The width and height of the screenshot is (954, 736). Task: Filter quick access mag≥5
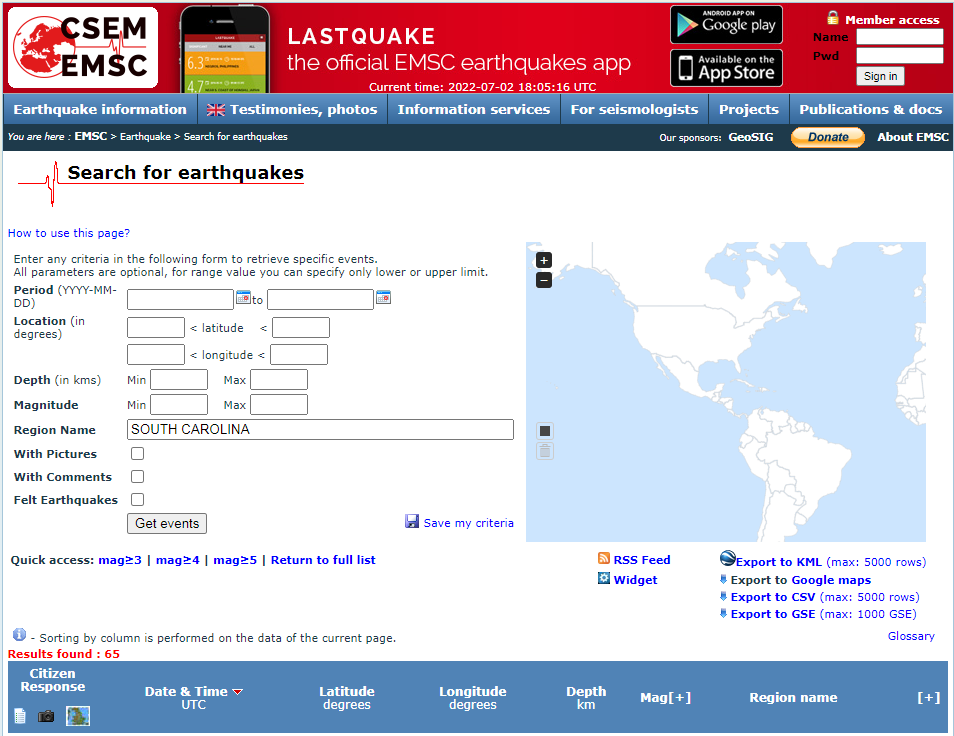pos(235,560)
